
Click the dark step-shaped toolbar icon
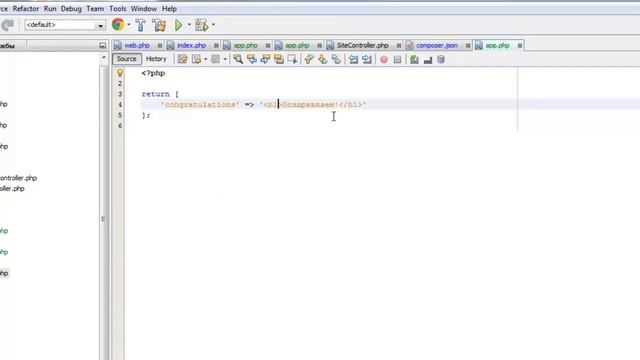[x=428, y=60]
